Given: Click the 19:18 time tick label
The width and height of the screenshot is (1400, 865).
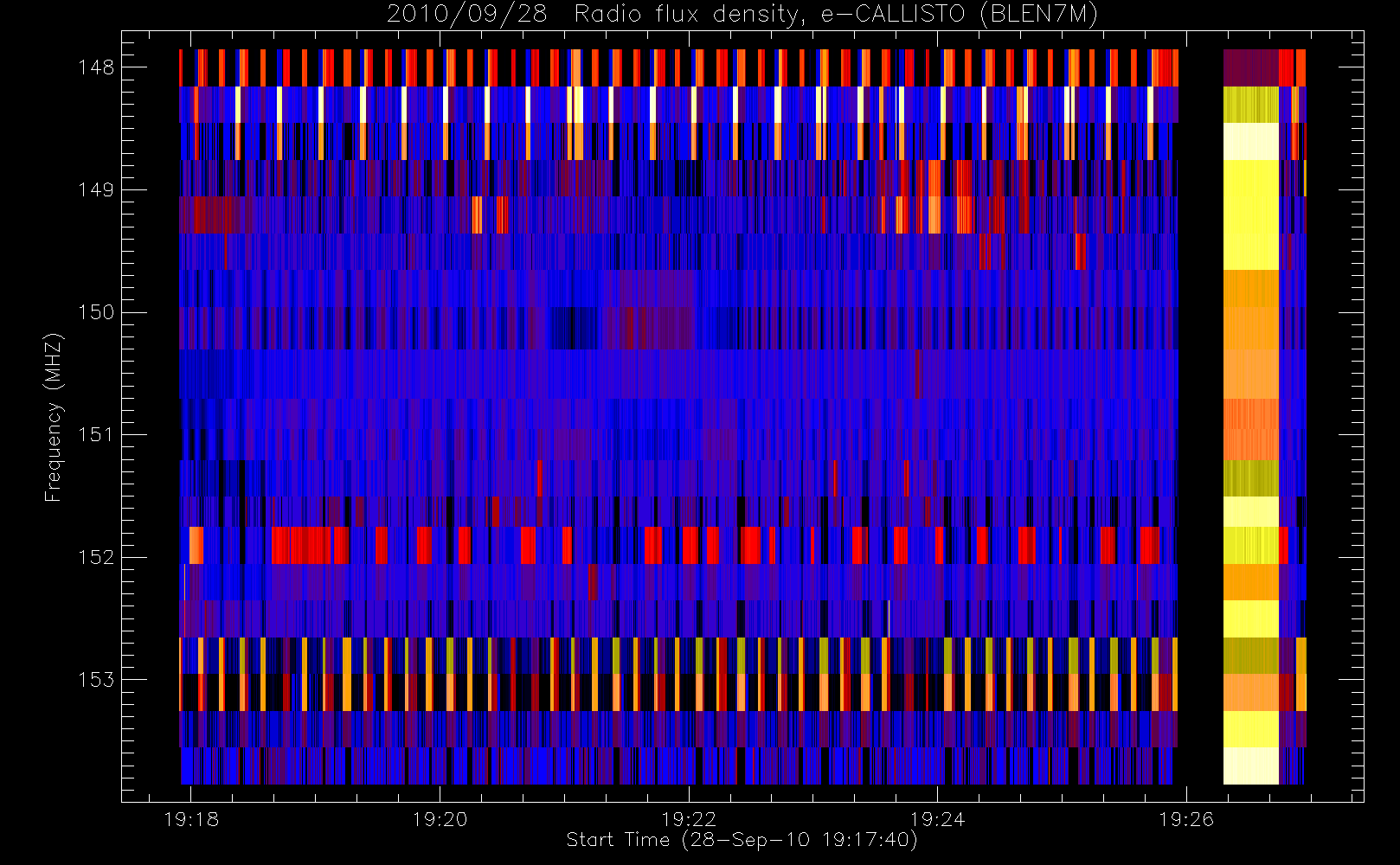Looking at the screenshot, I should [x=190, y=819].
